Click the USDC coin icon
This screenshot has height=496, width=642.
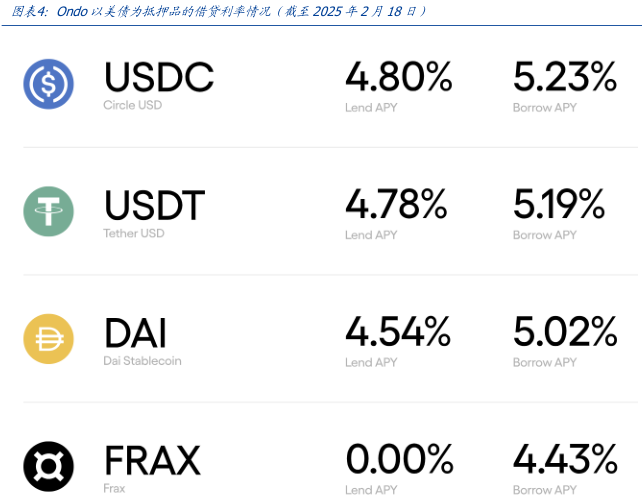point(49,84)
